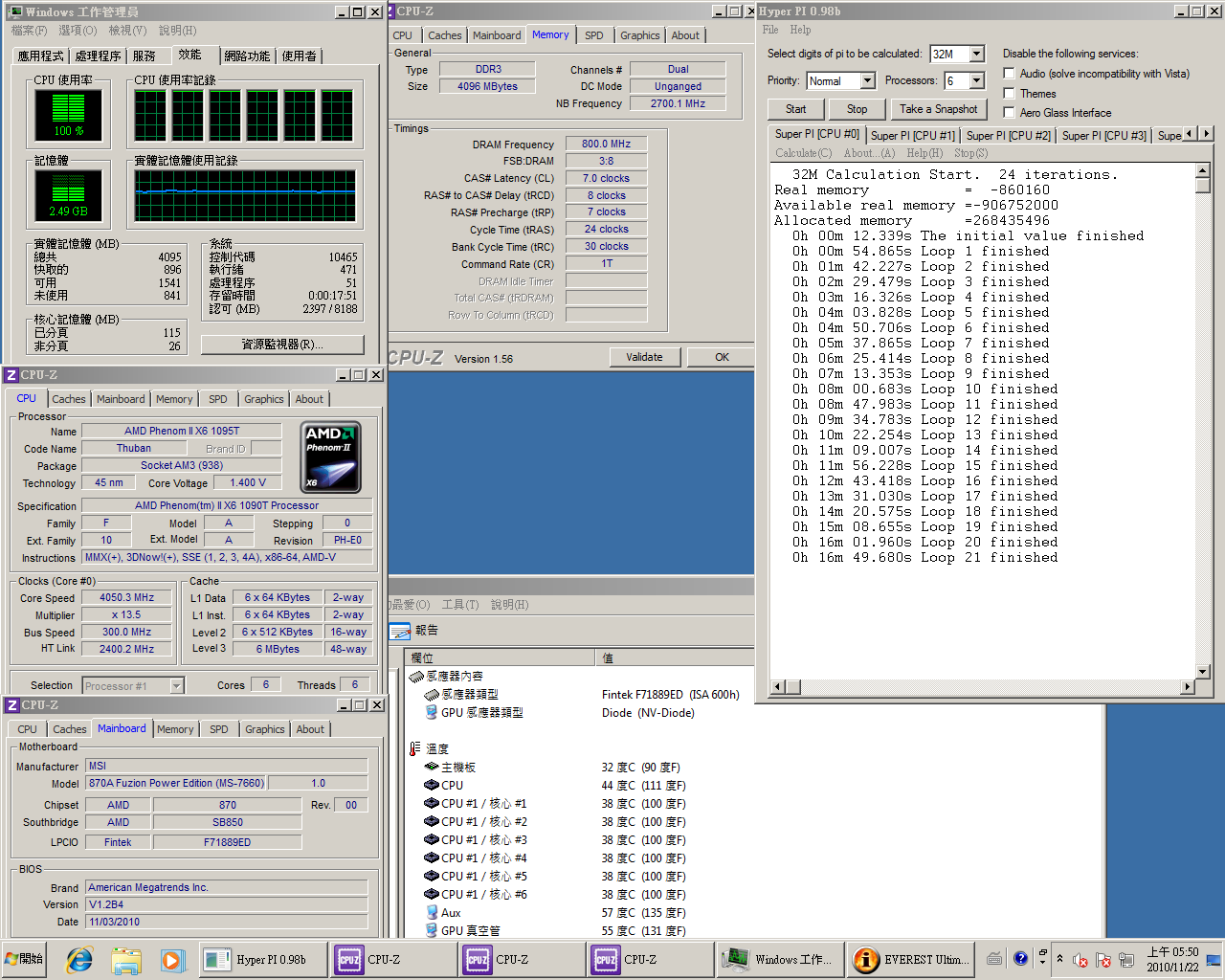Check the Aero Glass Interface option

point(1009,112)
